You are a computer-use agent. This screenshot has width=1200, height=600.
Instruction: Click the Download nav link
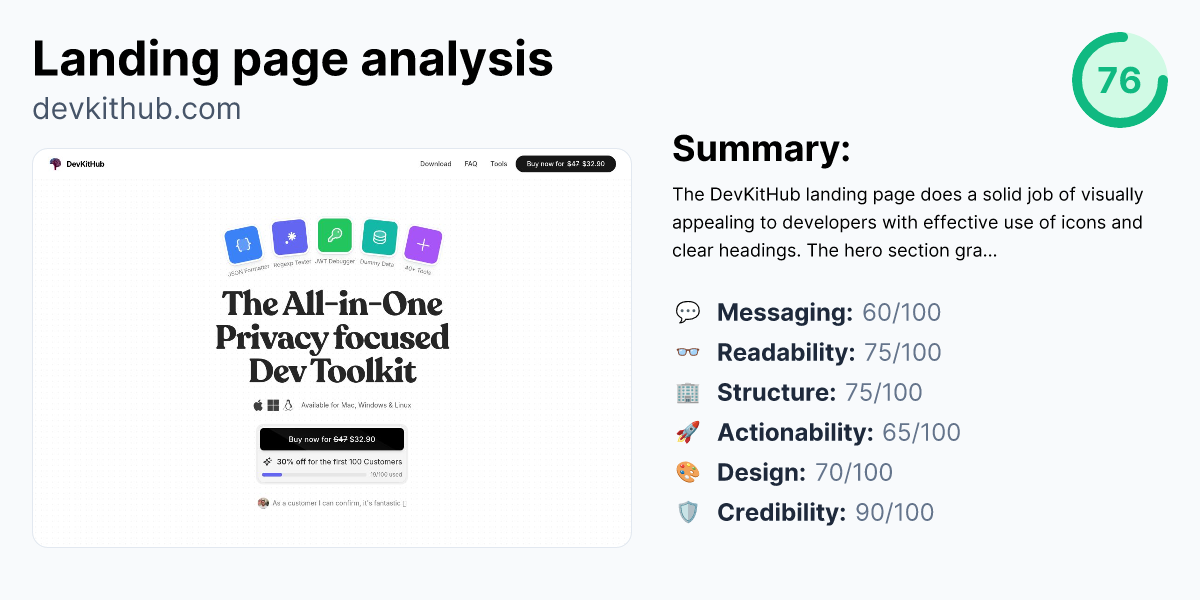point(437,163)
